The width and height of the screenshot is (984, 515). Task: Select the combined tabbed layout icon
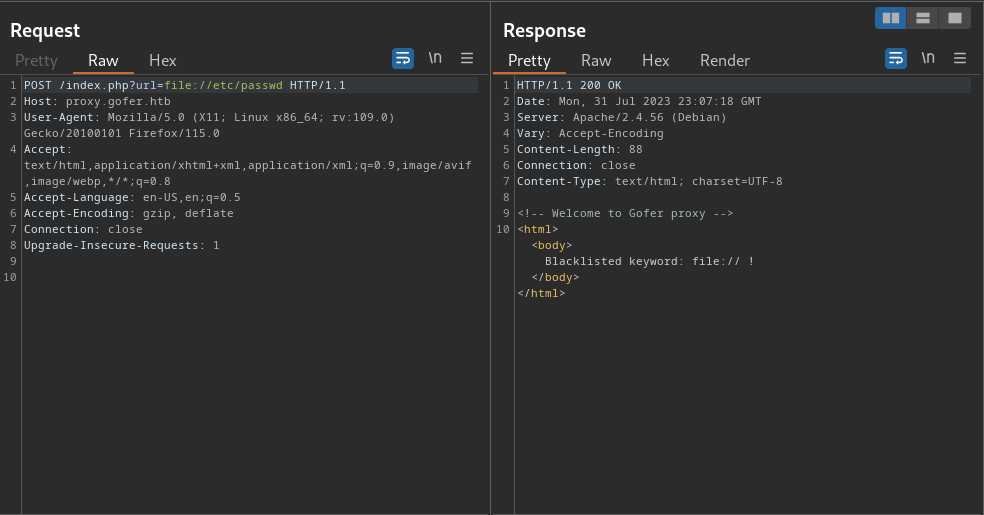[955, 18]
